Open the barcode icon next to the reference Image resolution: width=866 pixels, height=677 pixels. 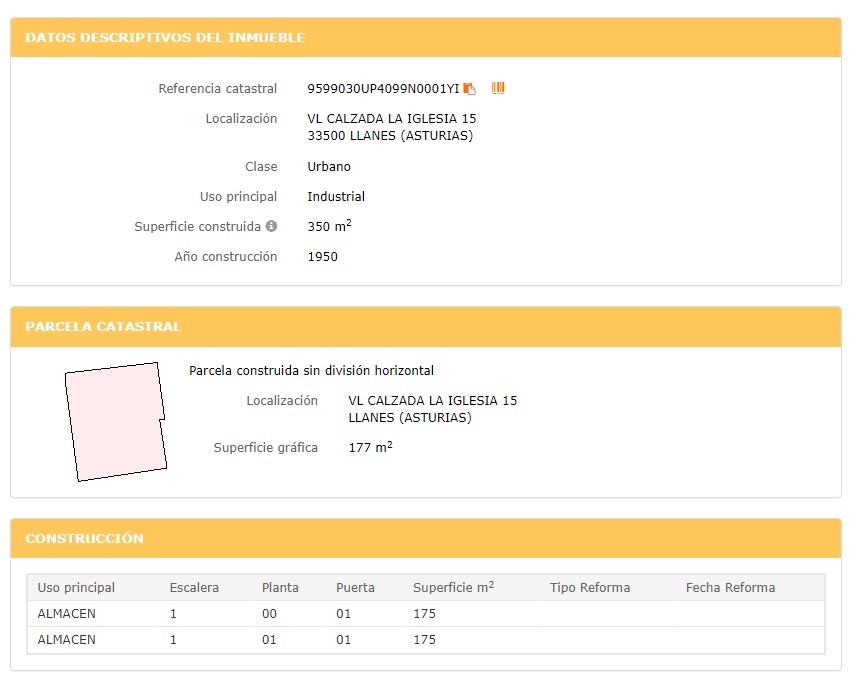pos(498,88)
